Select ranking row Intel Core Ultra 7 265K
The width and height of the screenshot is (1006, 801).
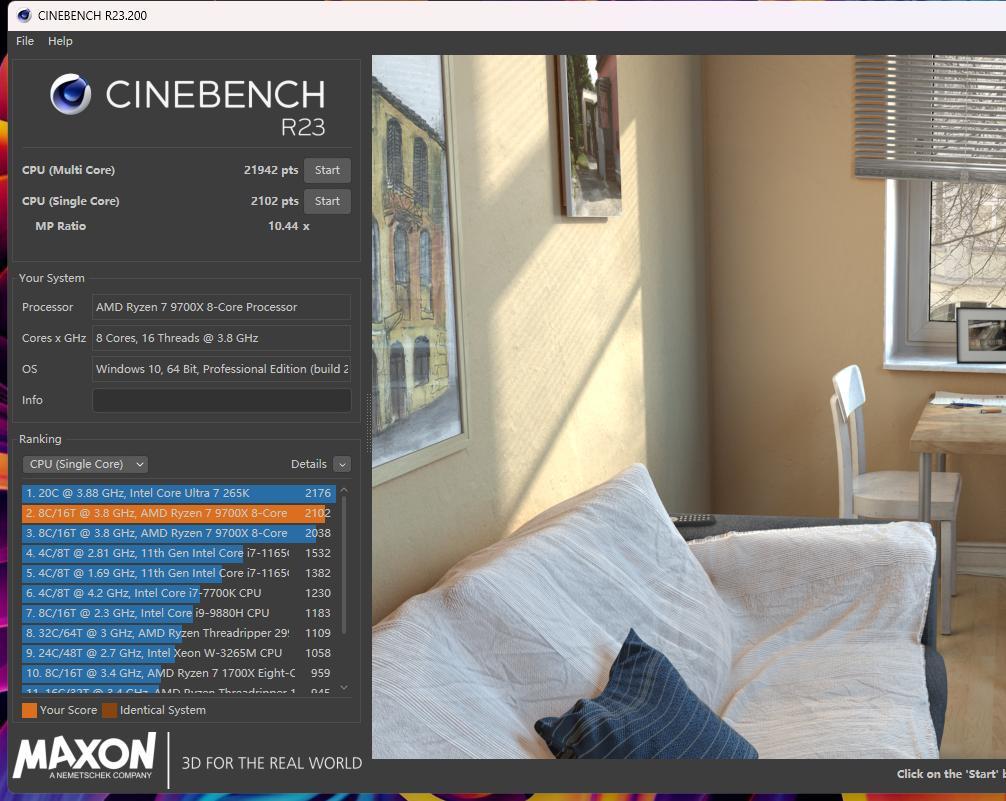click(178, 493)
